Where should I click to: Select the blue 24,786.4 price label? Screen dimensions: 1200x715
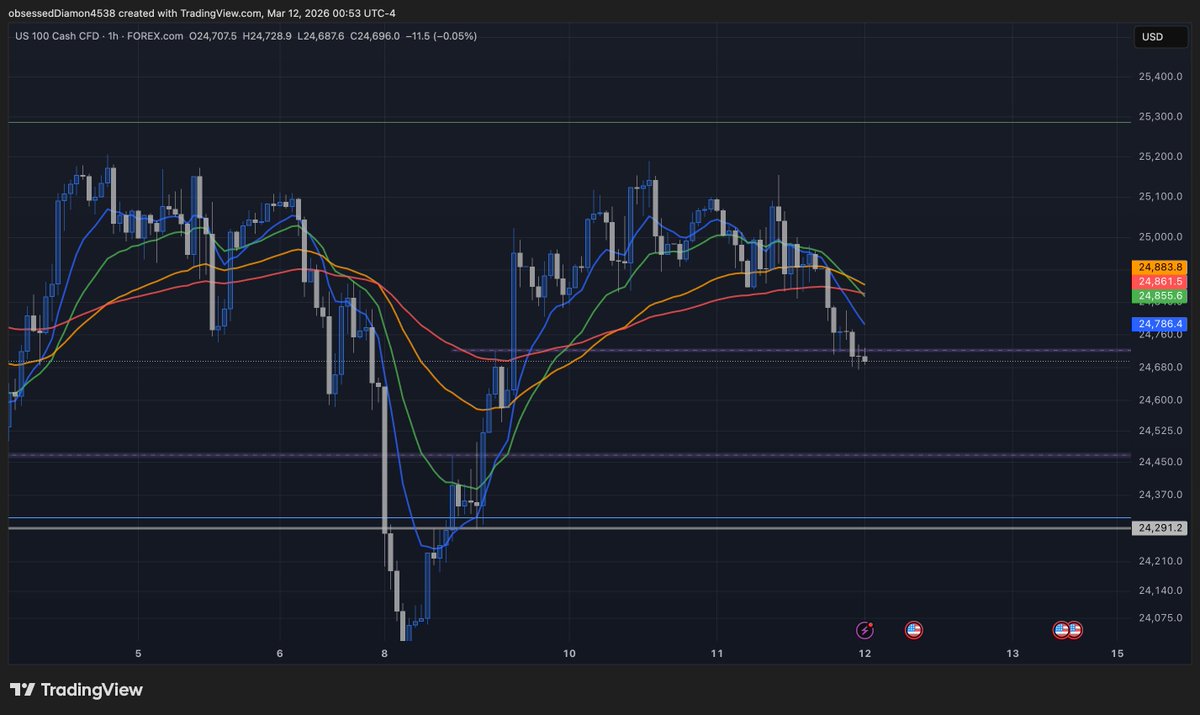tap(1160, 324)
